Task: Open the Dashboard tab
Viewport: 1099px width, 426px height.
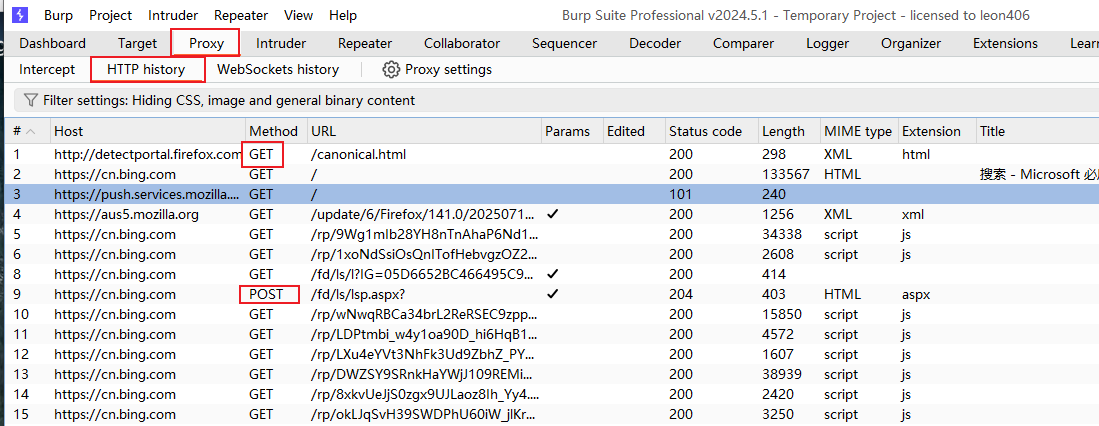Action: coord(52,43)
